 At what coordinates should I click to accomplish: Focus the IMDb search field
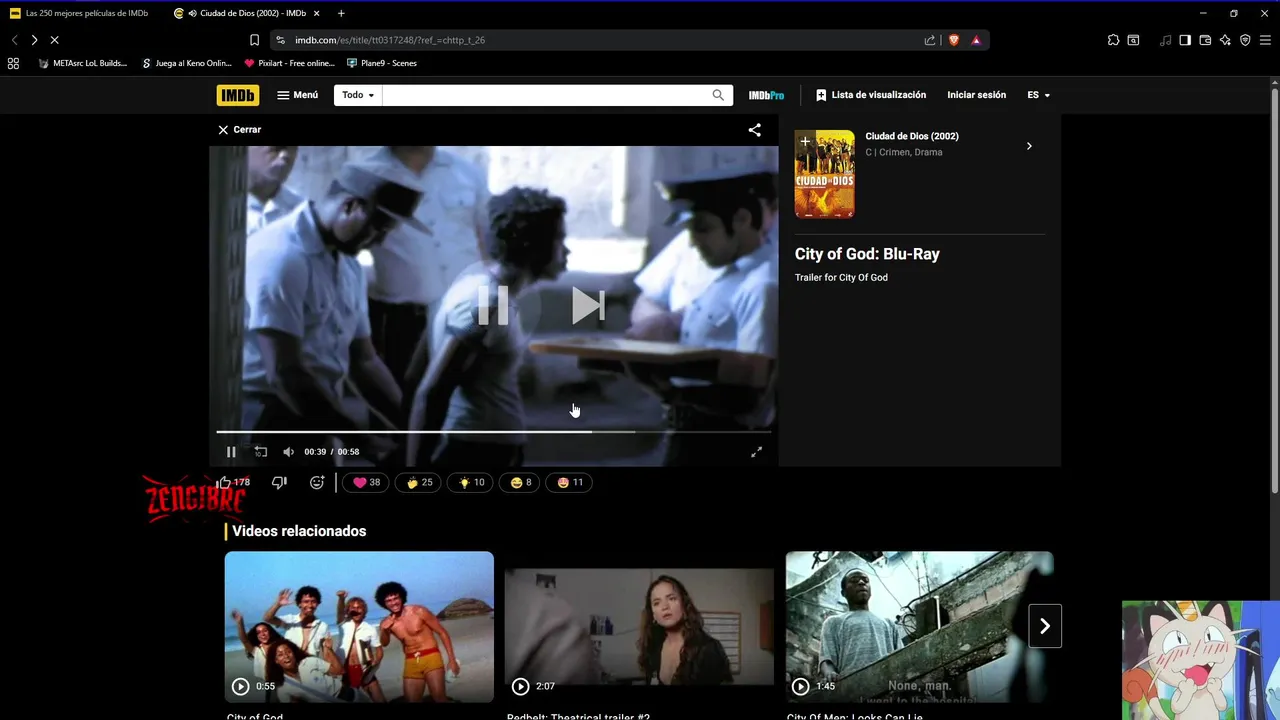coord(543,95)
